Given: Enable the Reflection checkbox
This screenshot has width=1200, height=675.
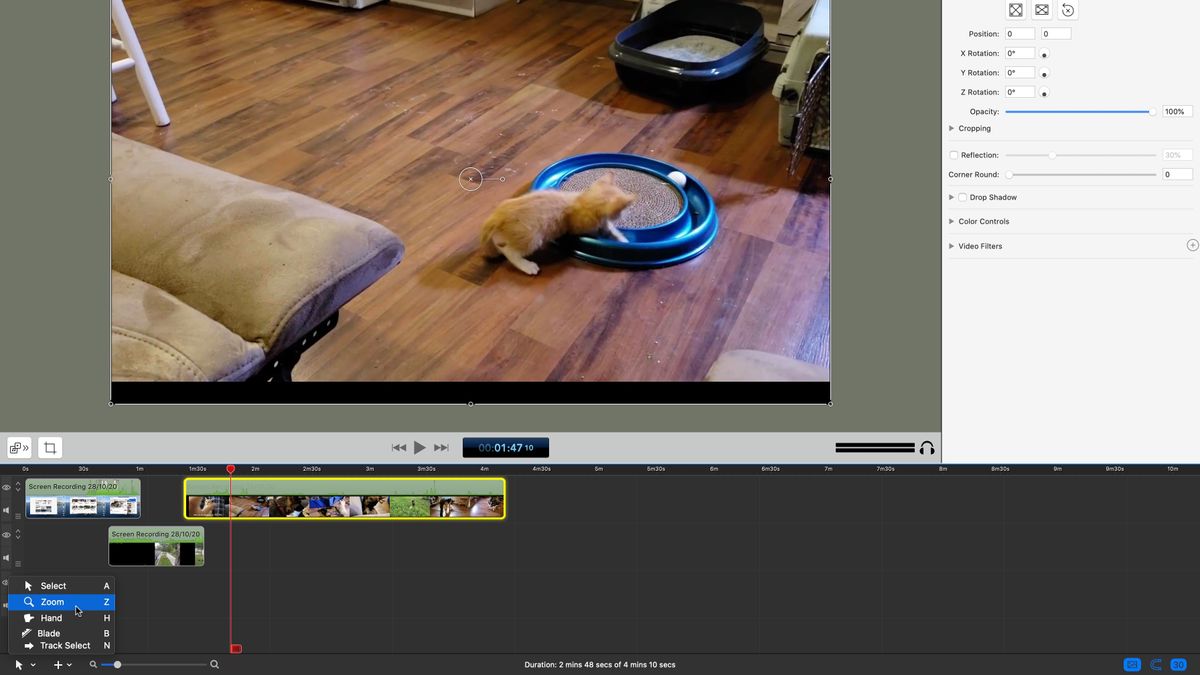Looking at the screenshot, I should click(953, 155).
